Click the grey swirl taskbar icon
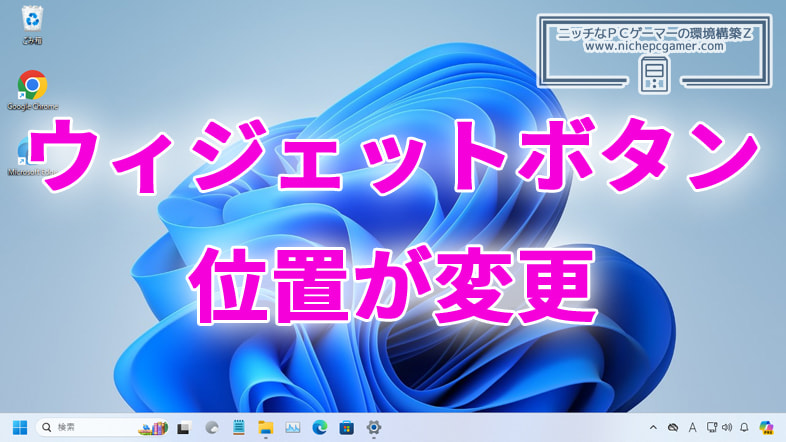The image size is (786, 442). point(212,427)
